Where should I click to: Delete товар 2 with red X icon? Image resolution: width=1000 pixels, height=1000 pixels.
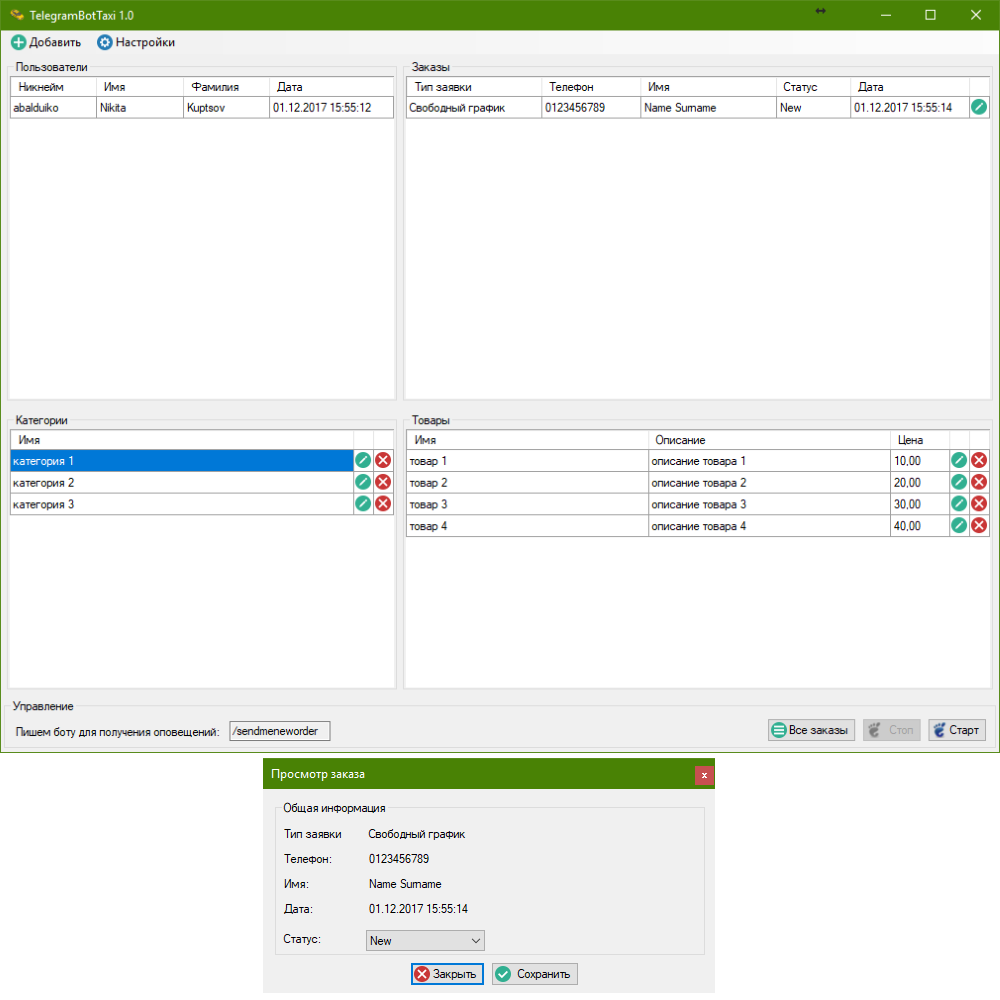point(979,483)
